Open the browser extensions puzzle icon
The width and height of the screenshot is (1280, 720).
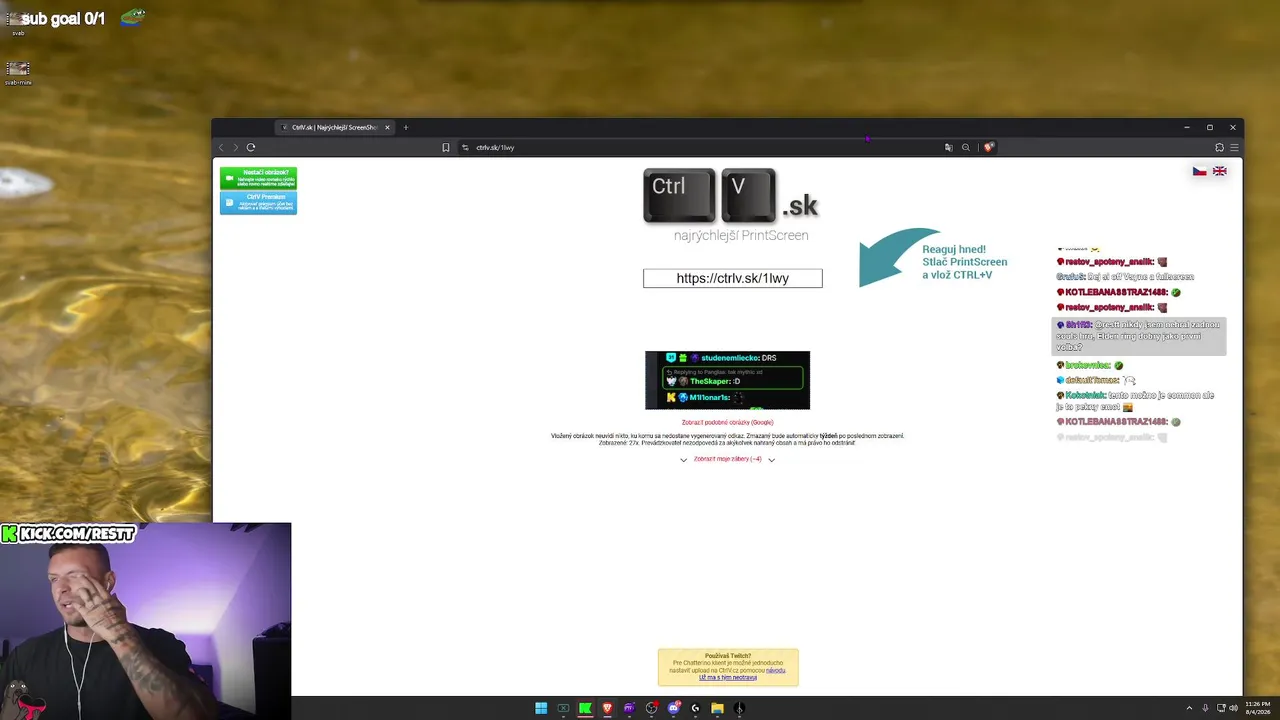click(x=1220, y=147)
